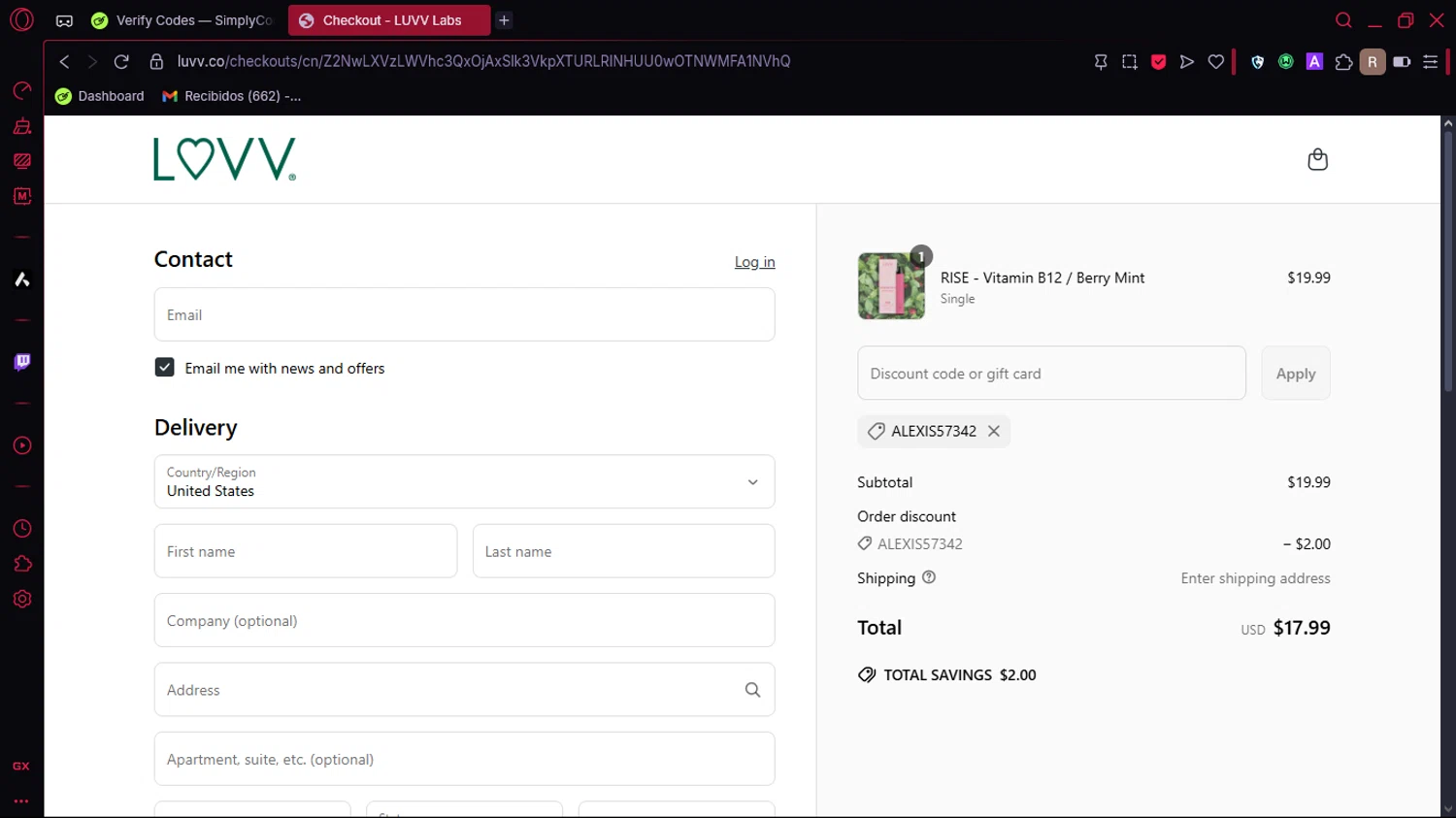Click the Log in link
This screenshot has width=1456, height=818.
754,262
